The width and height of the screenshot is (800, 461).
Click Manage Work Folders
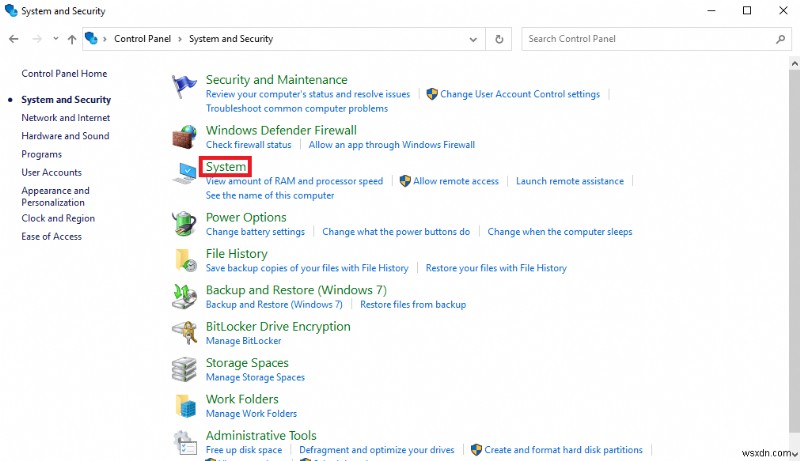pyautogui.click(x=251, y=414)
